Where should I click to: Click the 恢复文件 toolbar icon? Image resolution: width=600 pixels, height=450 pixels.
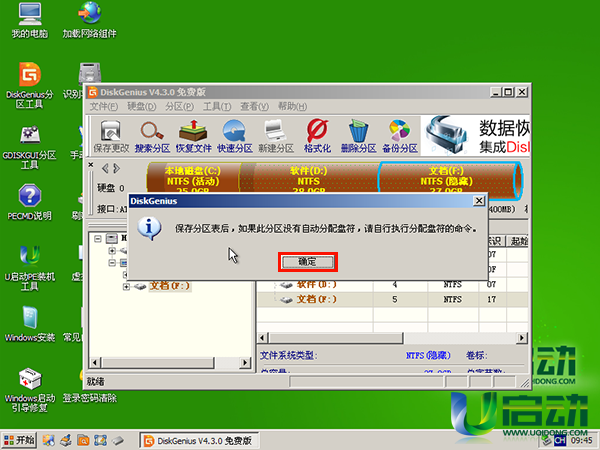click(193, 136)
